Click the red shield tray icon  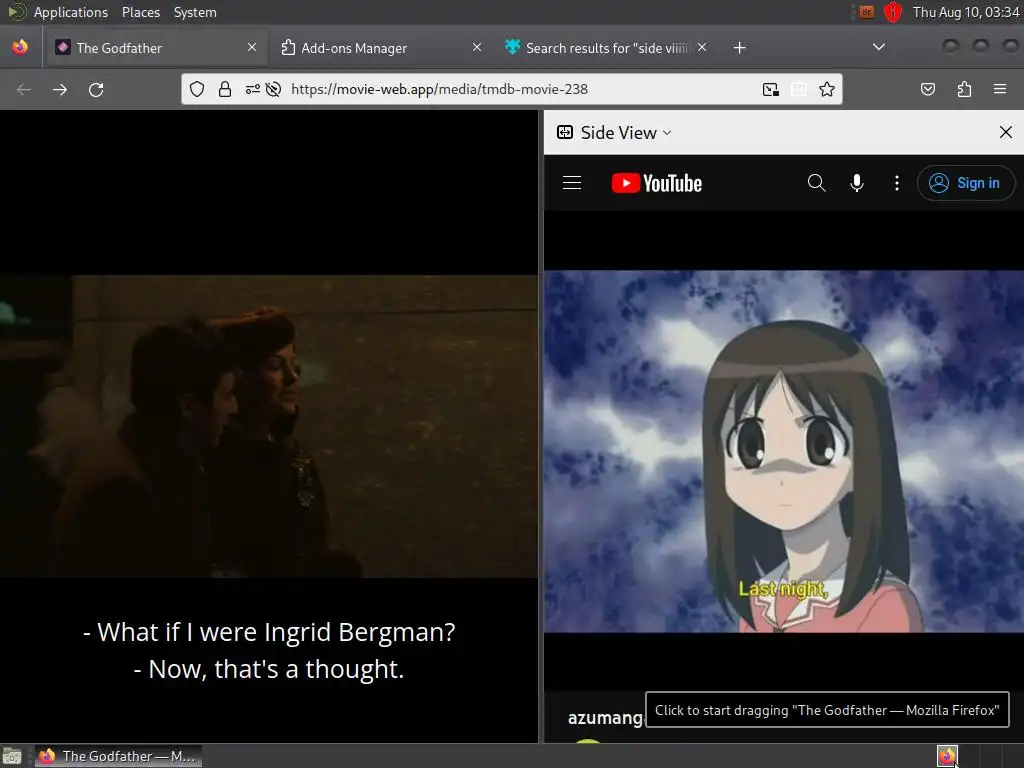tap(893, 12)
